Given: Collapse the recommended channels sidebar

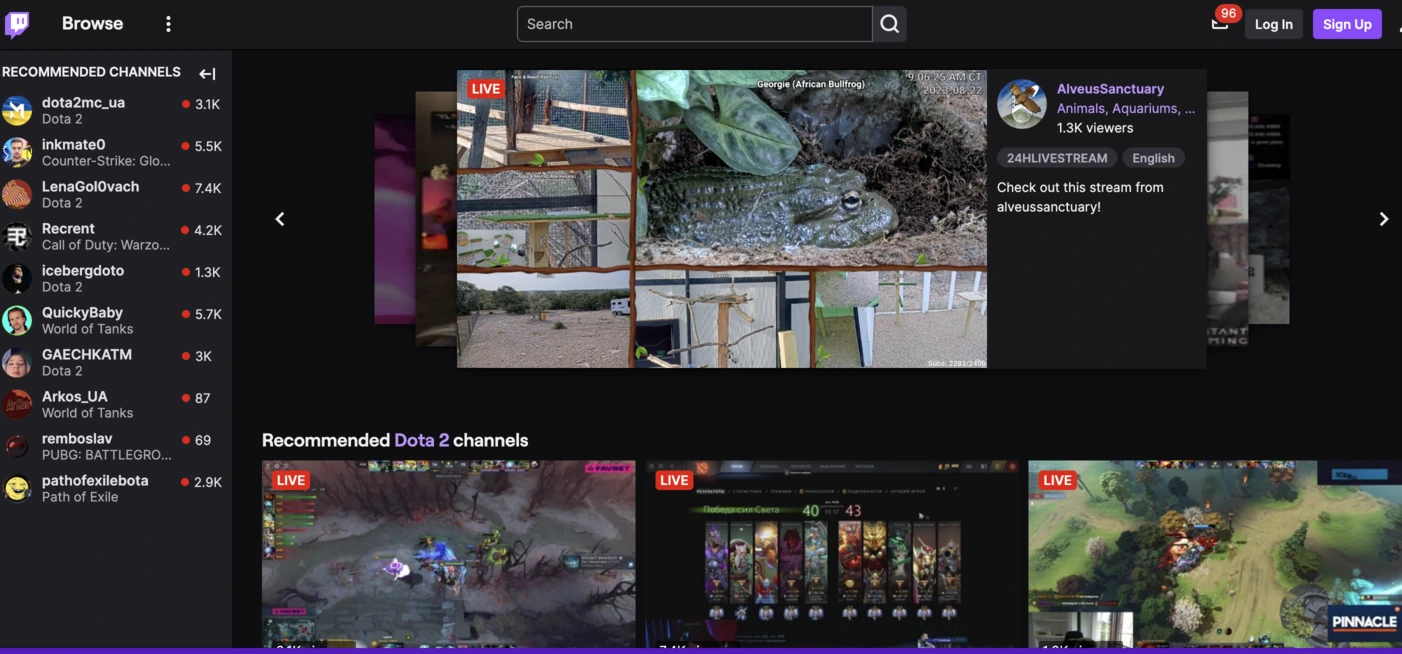Looking at the screenshot, I should click(207, 73).
